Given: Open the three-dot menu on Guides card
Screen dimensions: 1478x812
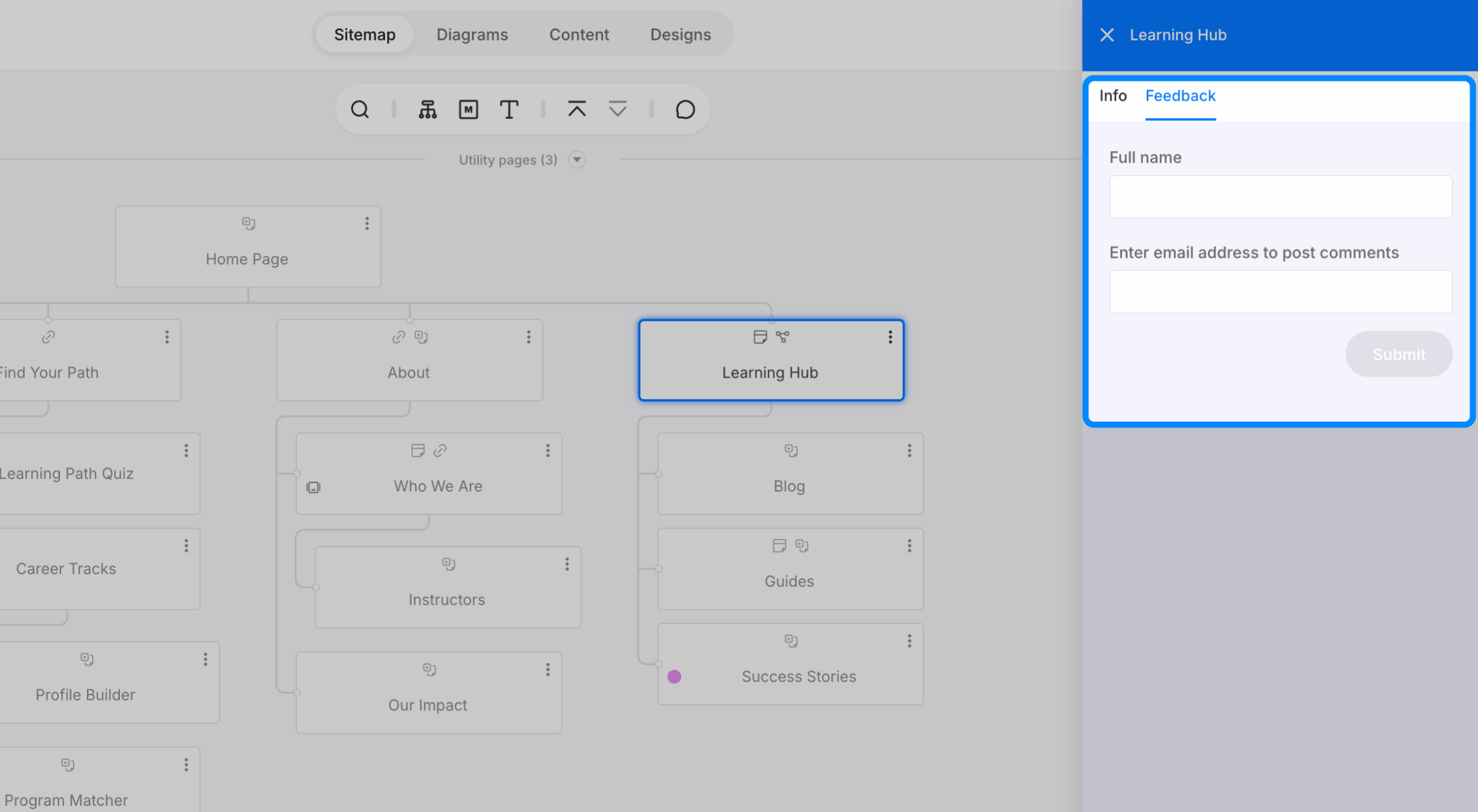Looking at the screenshot, I should [909, 546].
